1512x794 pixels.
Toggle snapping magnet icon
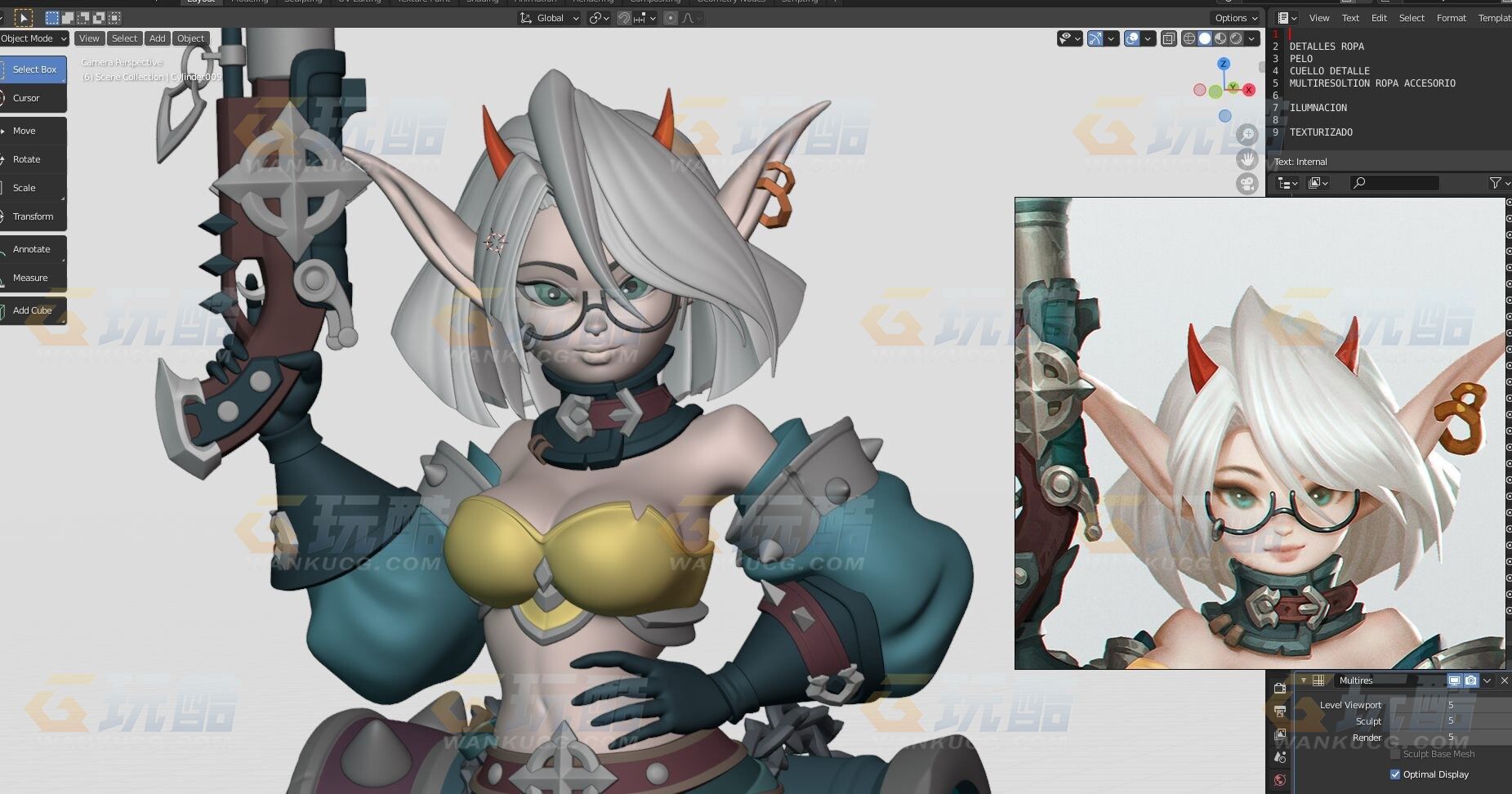[624, 18]
